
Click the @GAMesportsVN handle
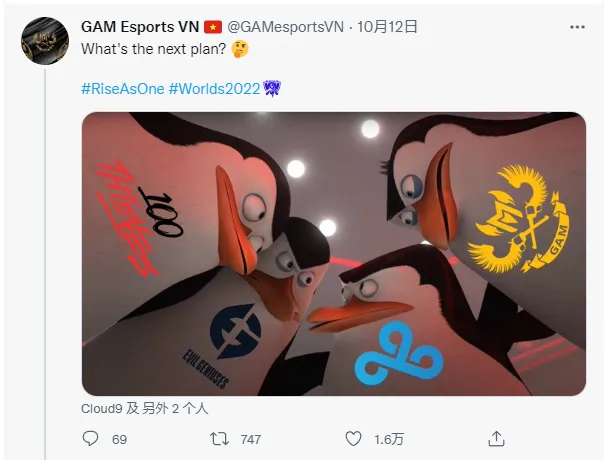coord(285,27)
